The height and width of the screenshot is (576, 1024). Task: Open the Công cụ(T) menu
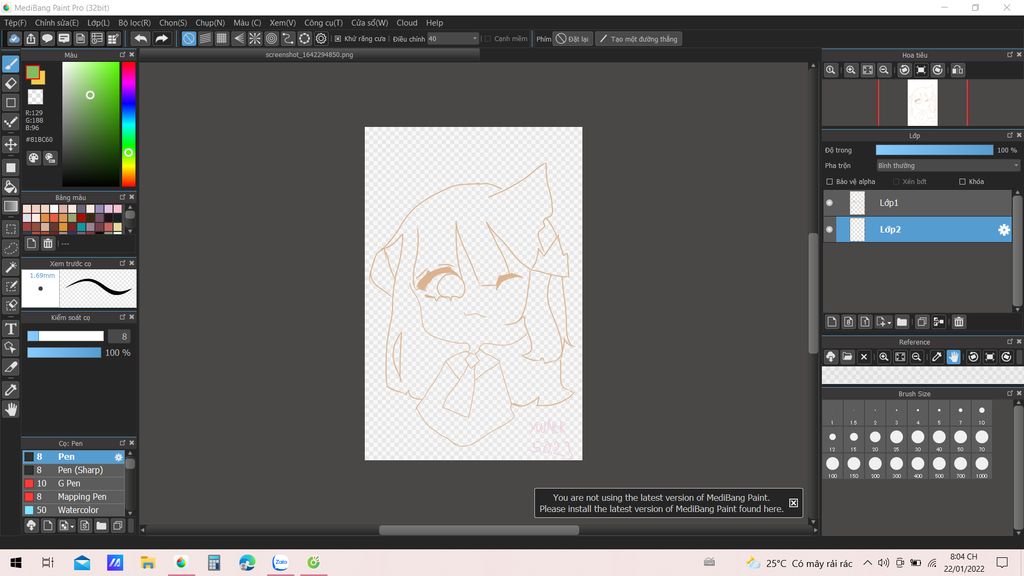click(x=323, y=23)
